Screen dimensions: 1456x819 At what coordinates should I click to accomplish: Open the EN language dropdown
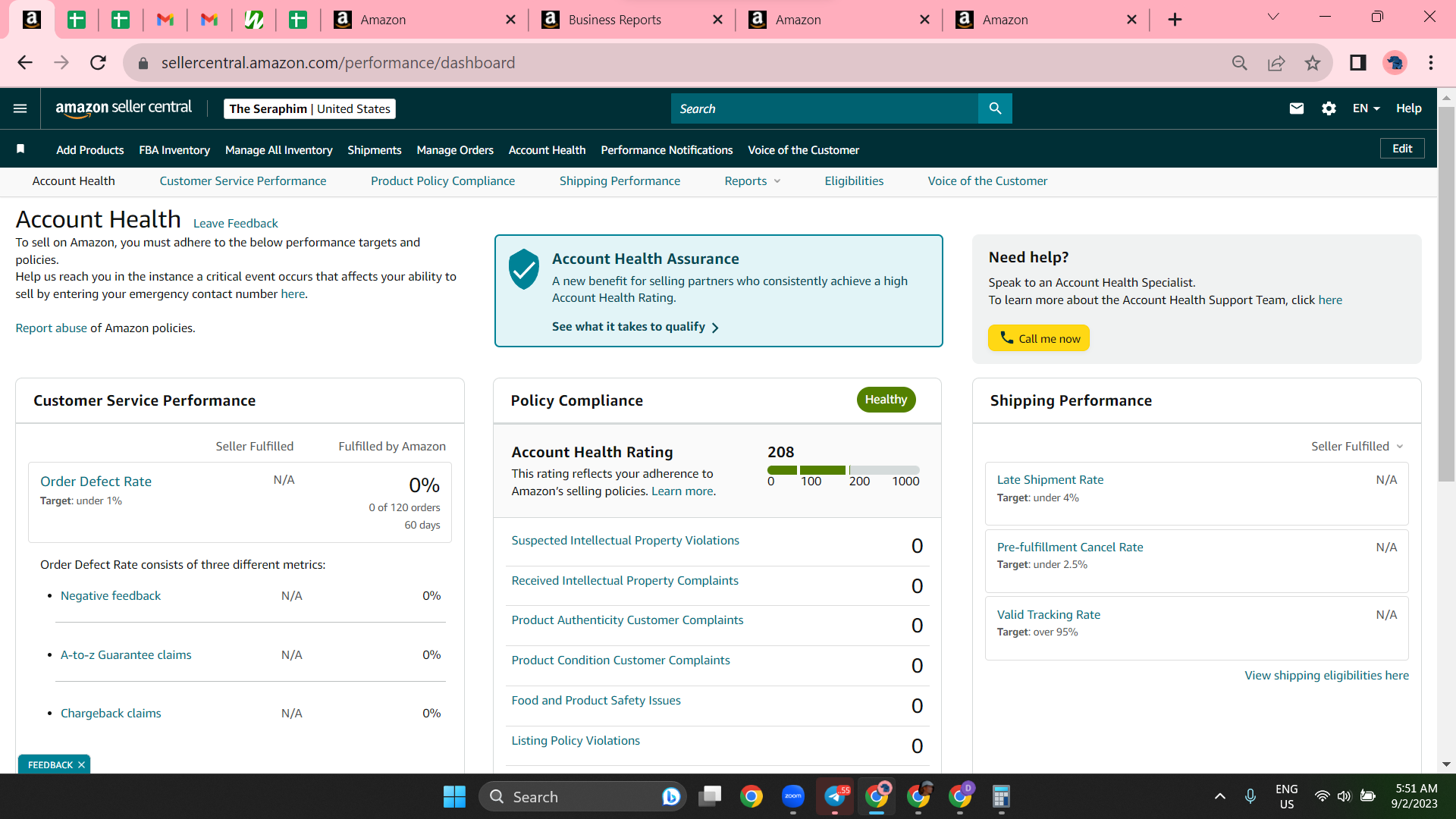1366,108
